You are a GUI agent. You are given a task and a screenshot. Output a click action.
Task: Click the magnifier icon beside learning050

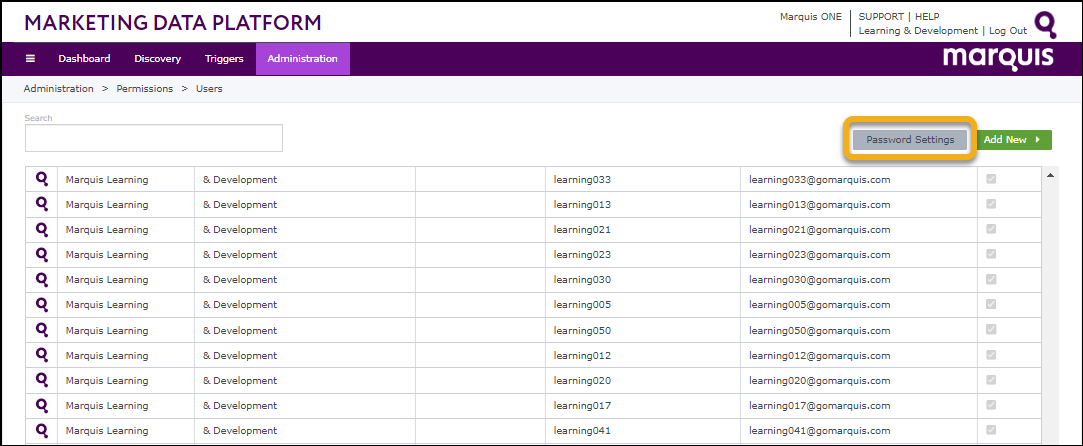point(42,330)
